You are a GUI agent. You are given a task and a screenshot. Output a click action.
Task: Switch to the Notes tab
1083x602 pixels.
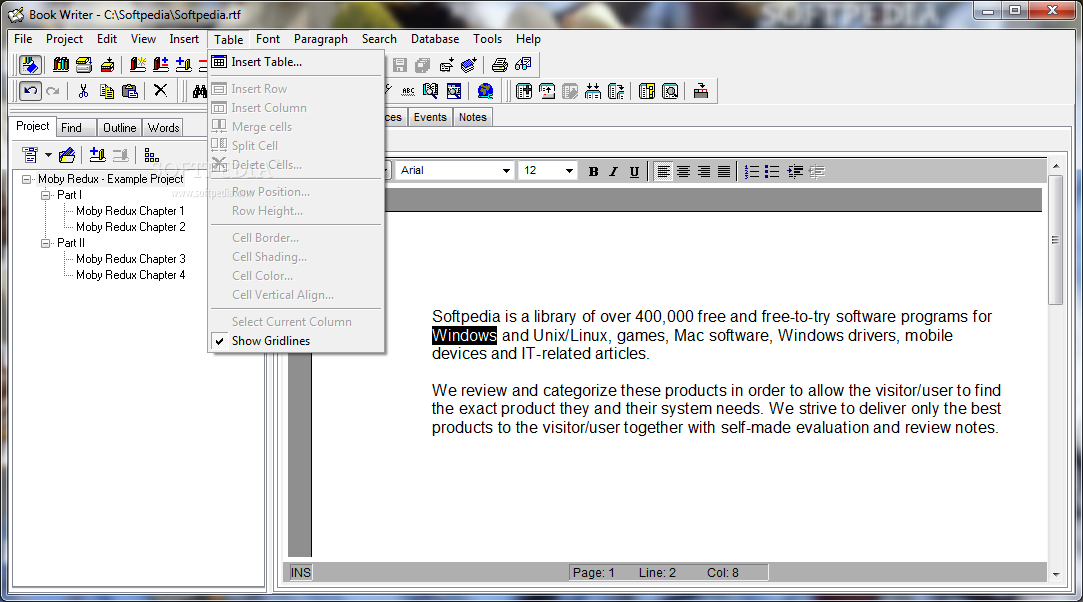473,117
